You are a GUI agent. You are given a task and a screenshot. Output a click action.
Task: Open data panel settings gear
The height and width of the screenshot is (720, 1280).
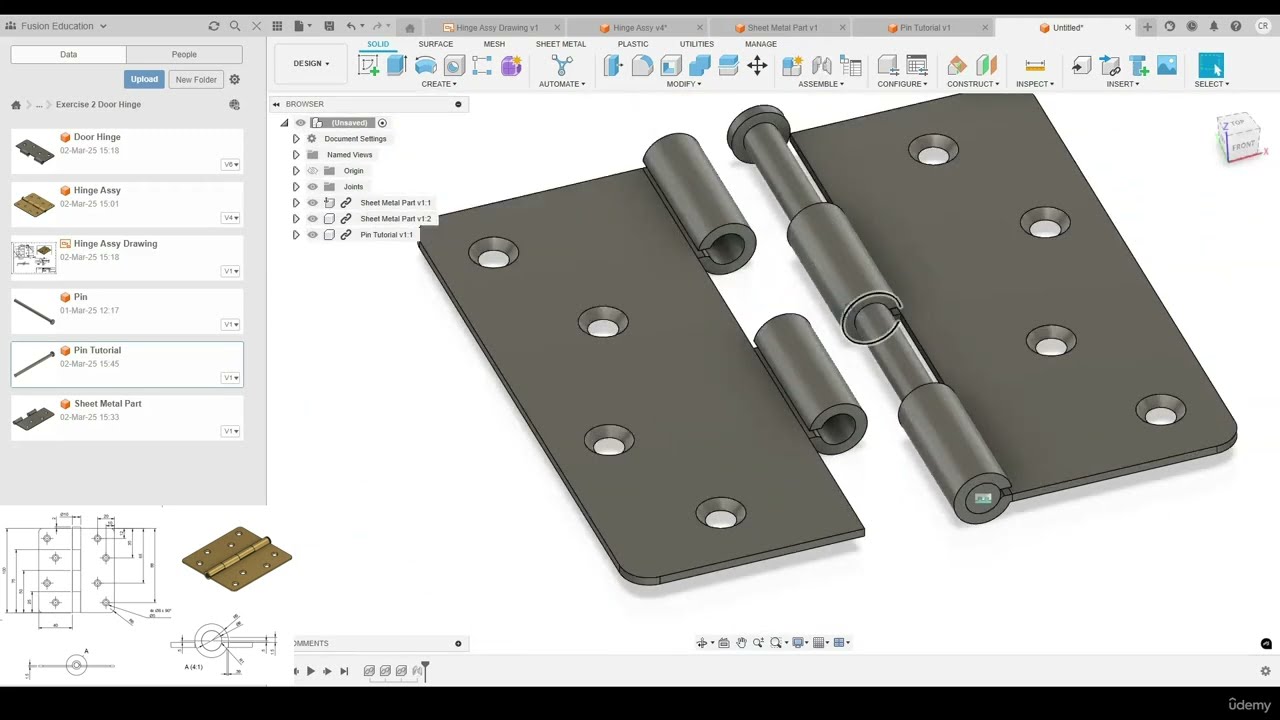click(x=235, y=79)
